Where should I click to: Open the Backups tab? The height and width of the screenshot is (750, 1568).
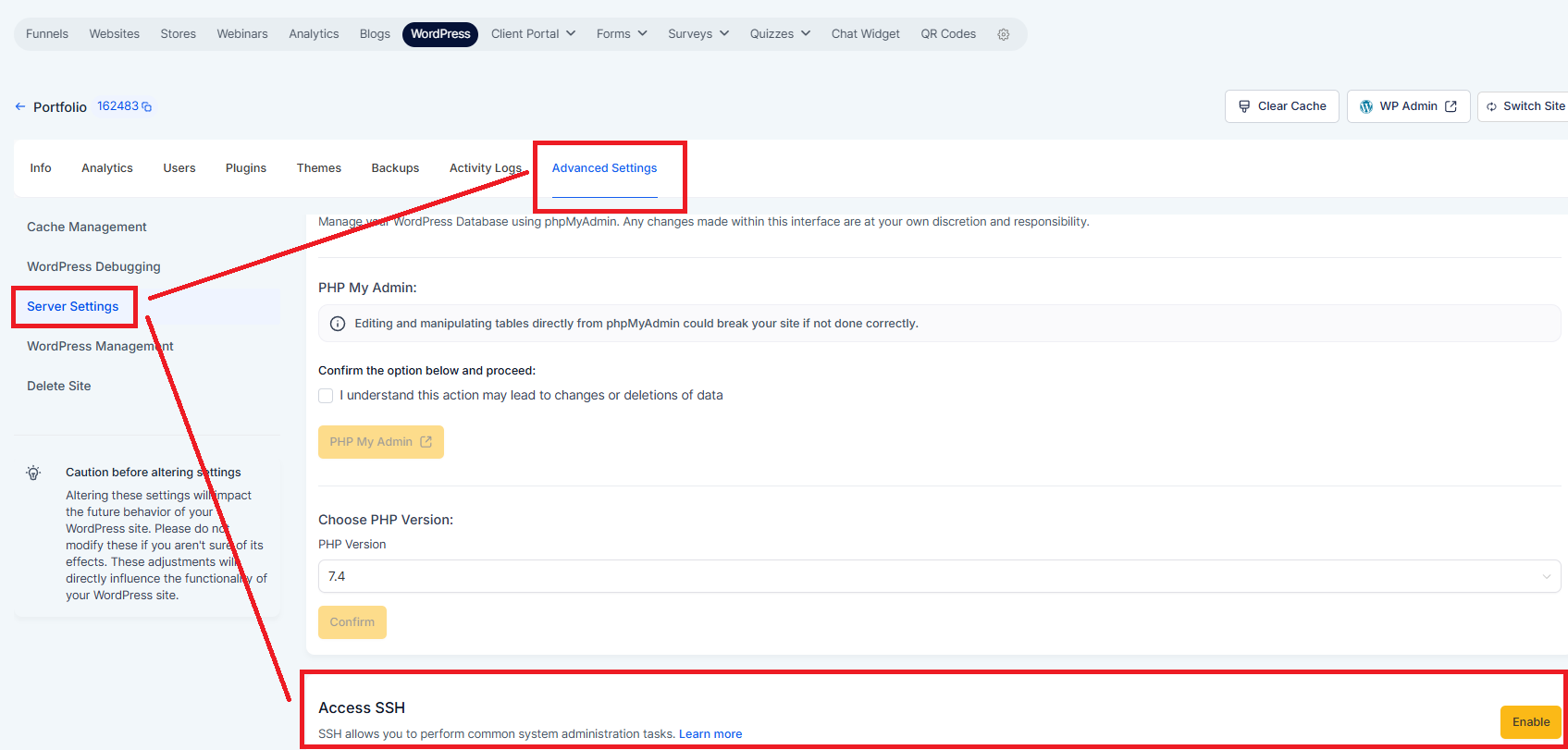coord(395,168)
